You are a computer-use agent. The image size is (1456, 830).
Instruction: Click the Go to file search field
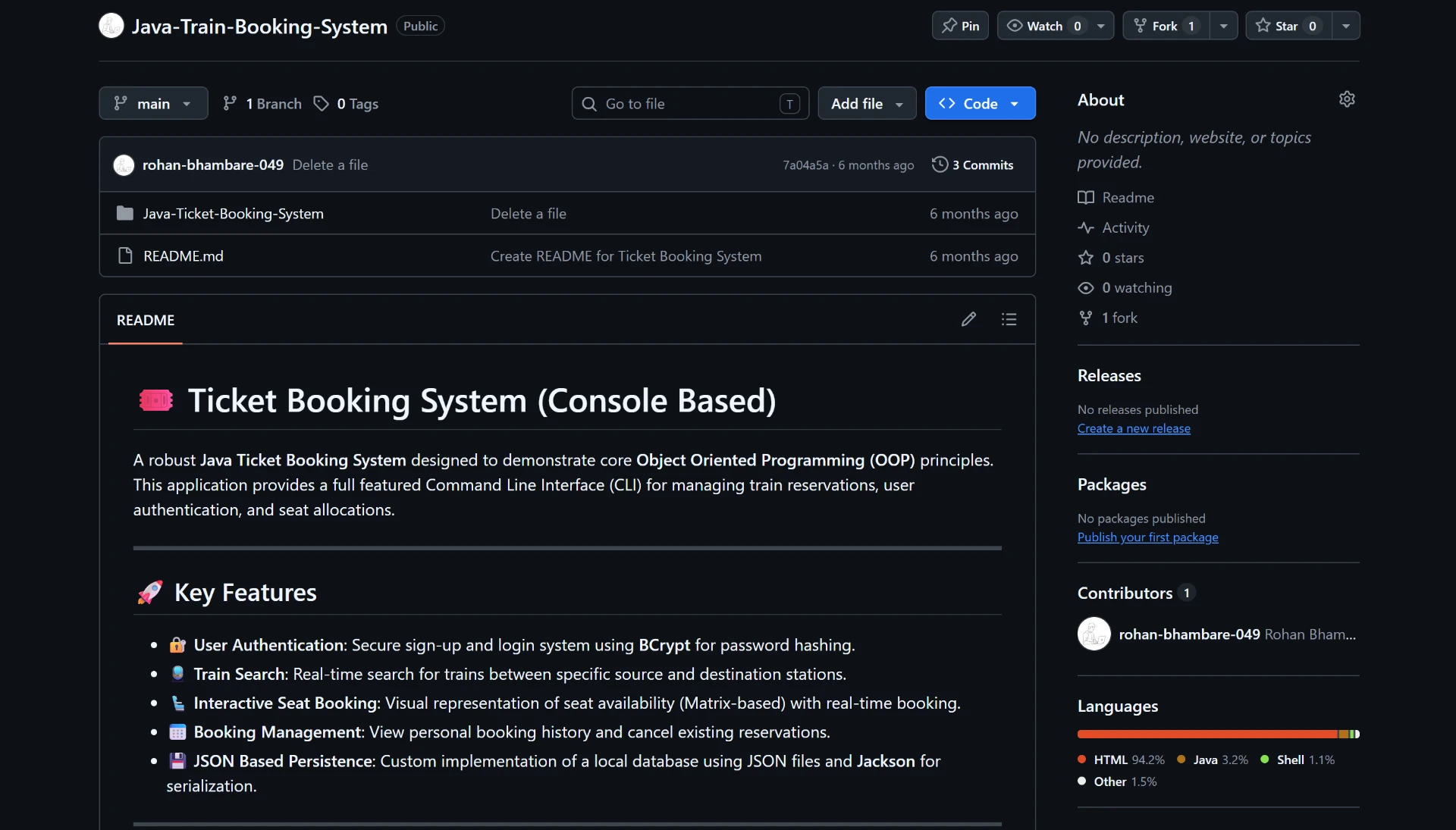pos(690,103)
